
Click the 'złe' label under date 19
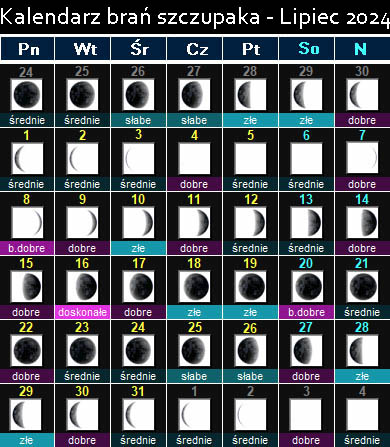(250, 312)
